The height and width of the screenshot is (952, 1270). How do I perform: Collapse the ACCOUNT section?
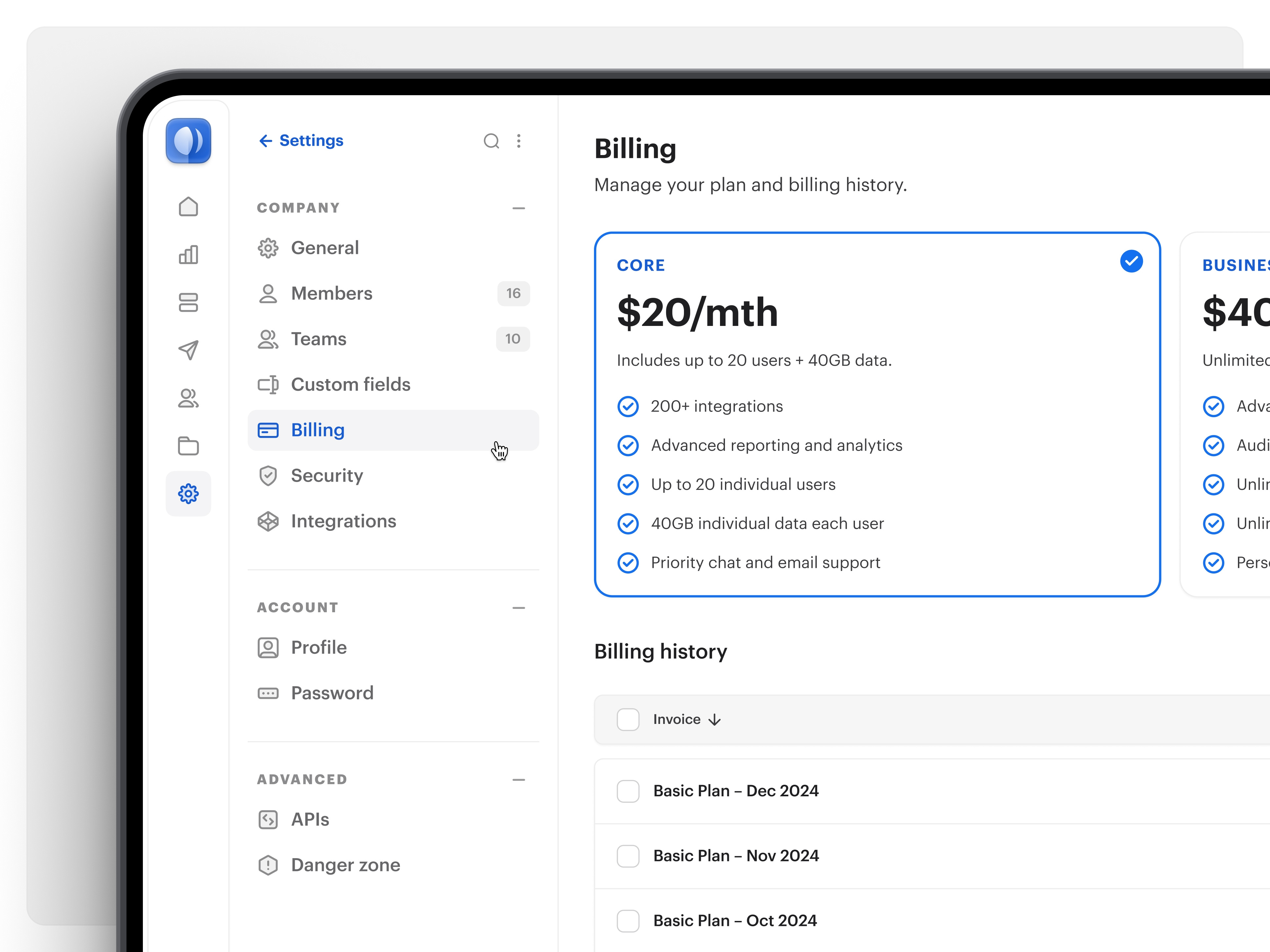point(519,608)
